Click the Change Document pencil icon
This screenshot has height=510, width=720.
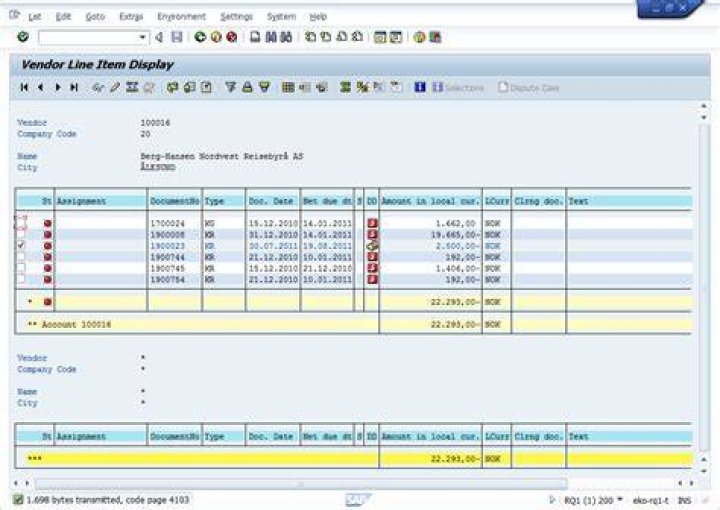click(x=115, y=87)
